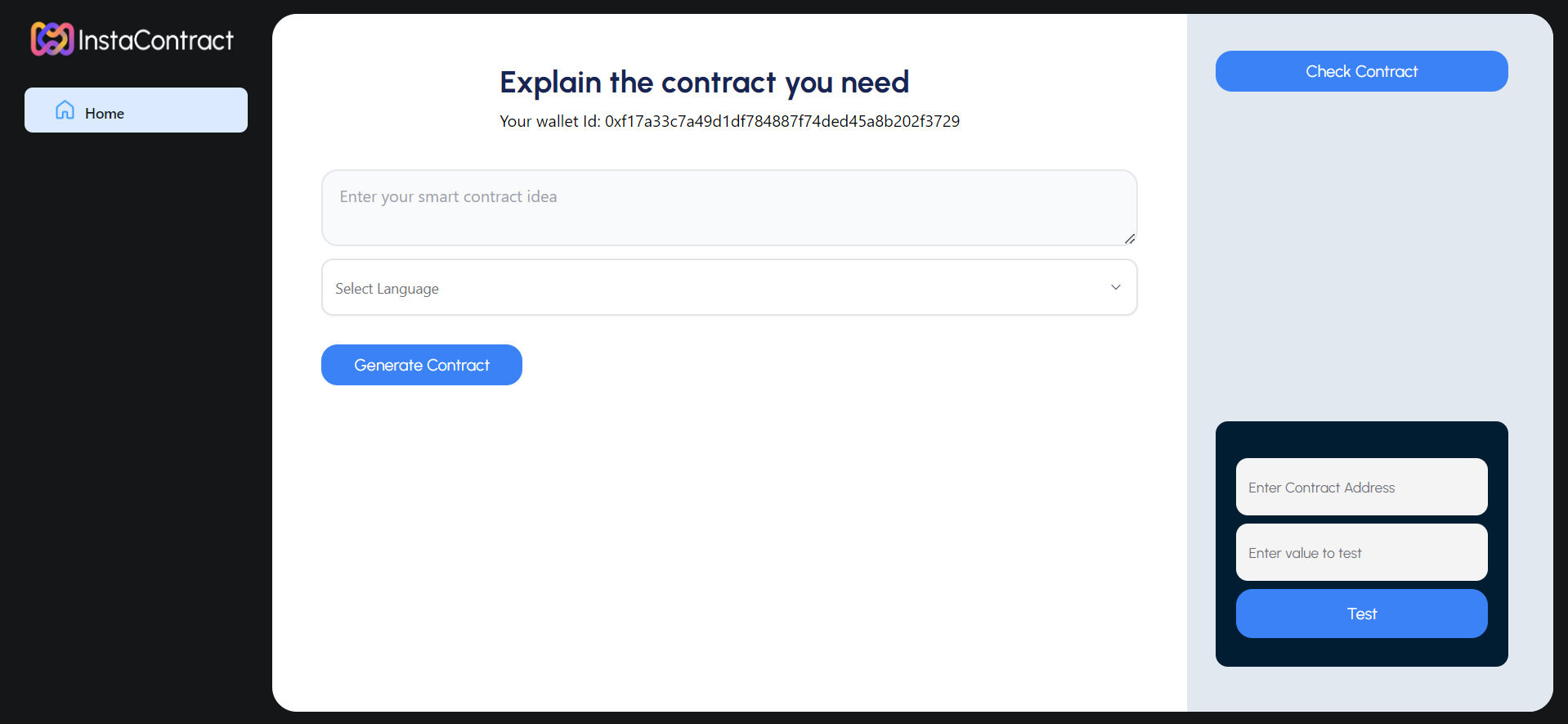1568x724 pixels.
Task: Click the wallet Id address text
Action: 782,121
